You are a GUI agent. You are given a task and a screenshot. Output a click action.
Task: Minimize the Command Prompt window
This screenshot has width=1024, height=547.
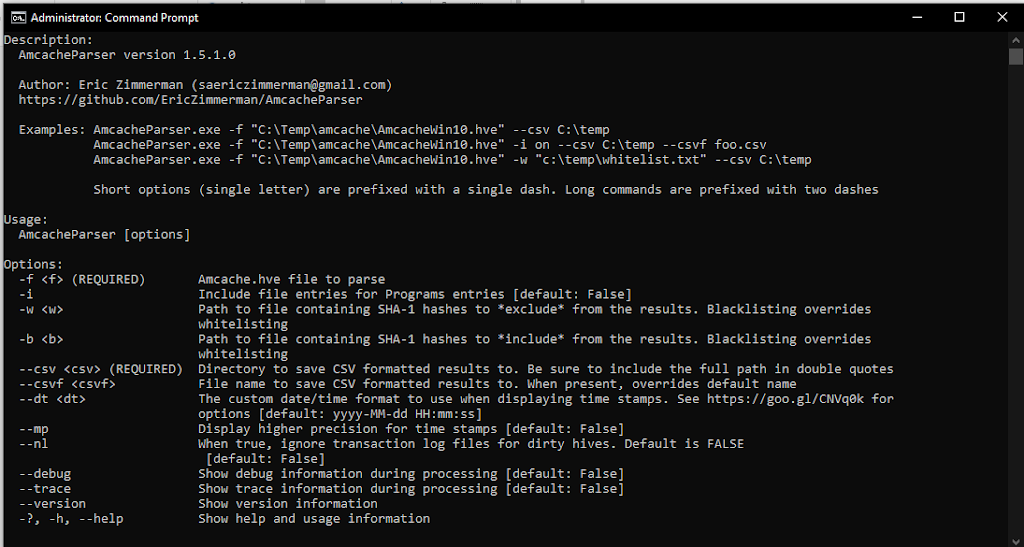[x=914, y=17]
